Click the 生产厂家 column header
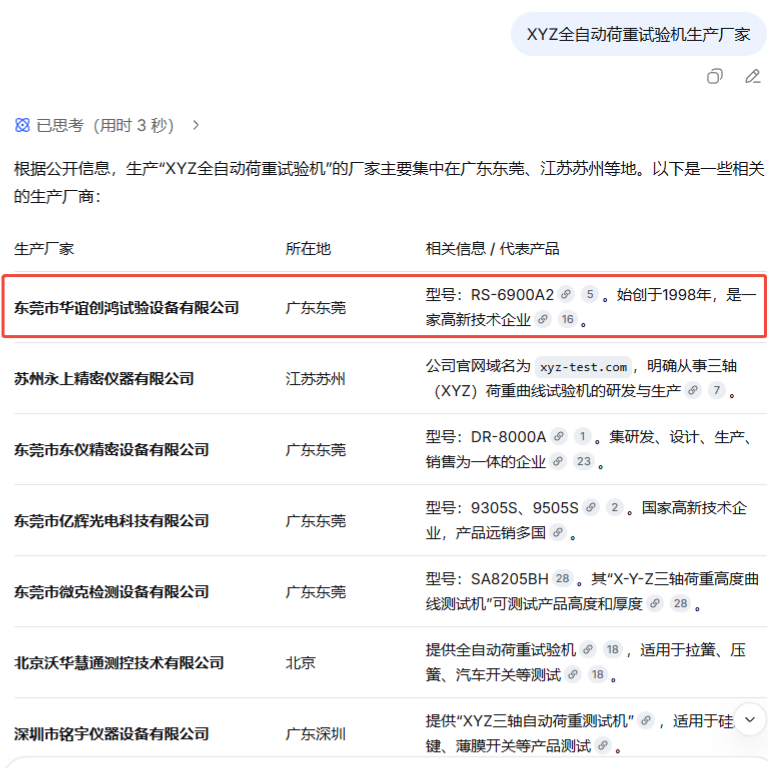Screen dimensions: 768x768 point(44,249)
